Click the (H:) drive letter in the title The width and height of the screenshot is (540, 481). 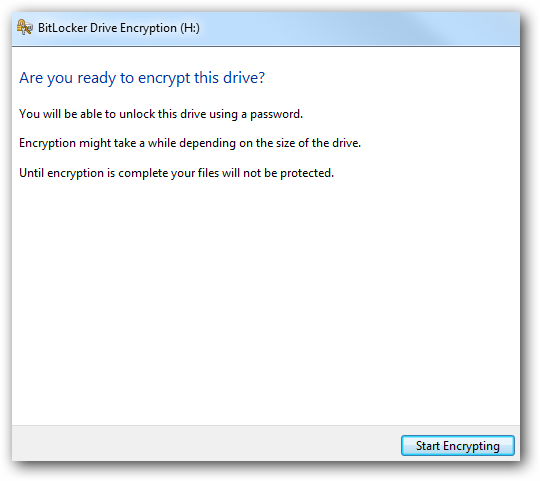tap(190, 28)
